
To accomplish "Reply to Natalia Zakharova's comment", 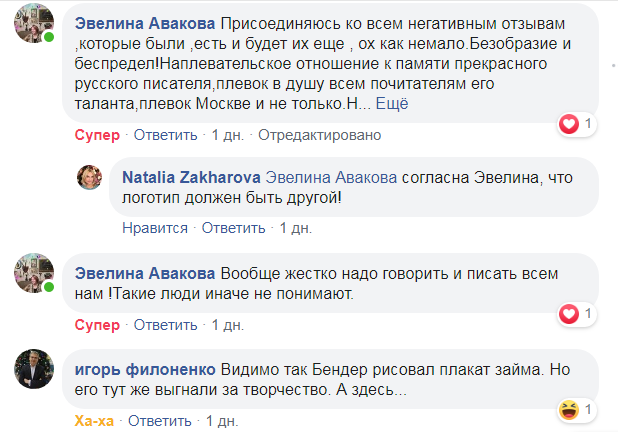I will click(235, 227).
